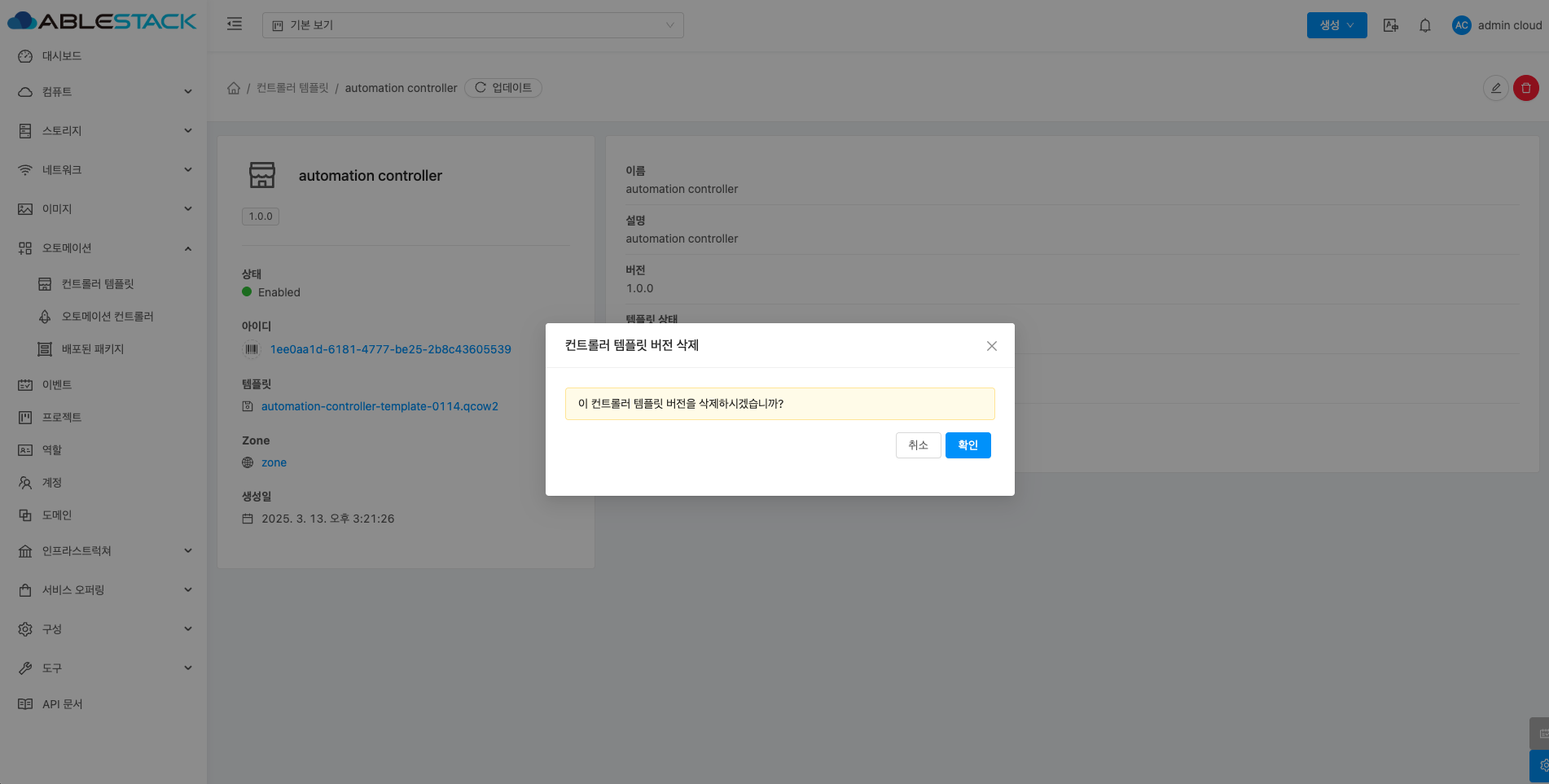Viewport: 1549px width, 784px height.
Task: Click the 네트워크 wifi icon
Action: click(x=25, y=170)
